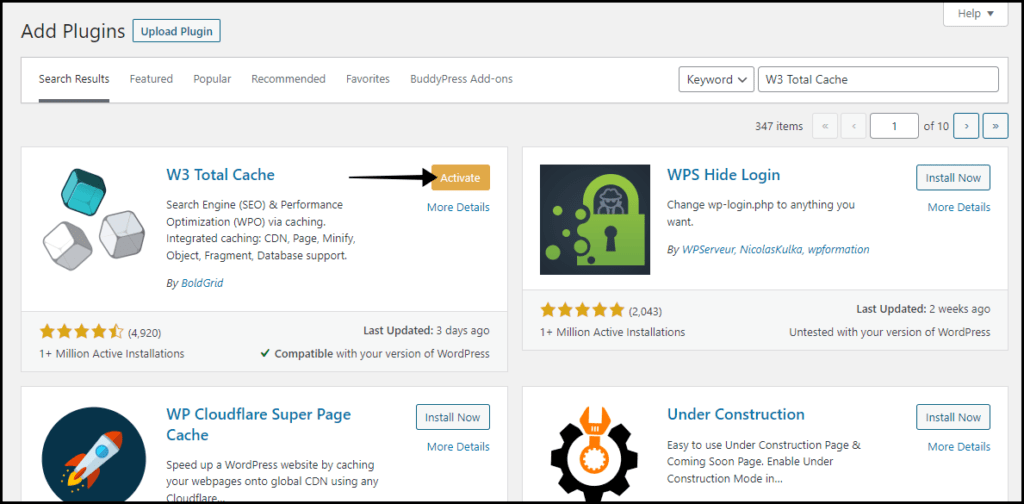1024x504 pixels.
Task: Go to next page of results
Action: coord(966,126)
